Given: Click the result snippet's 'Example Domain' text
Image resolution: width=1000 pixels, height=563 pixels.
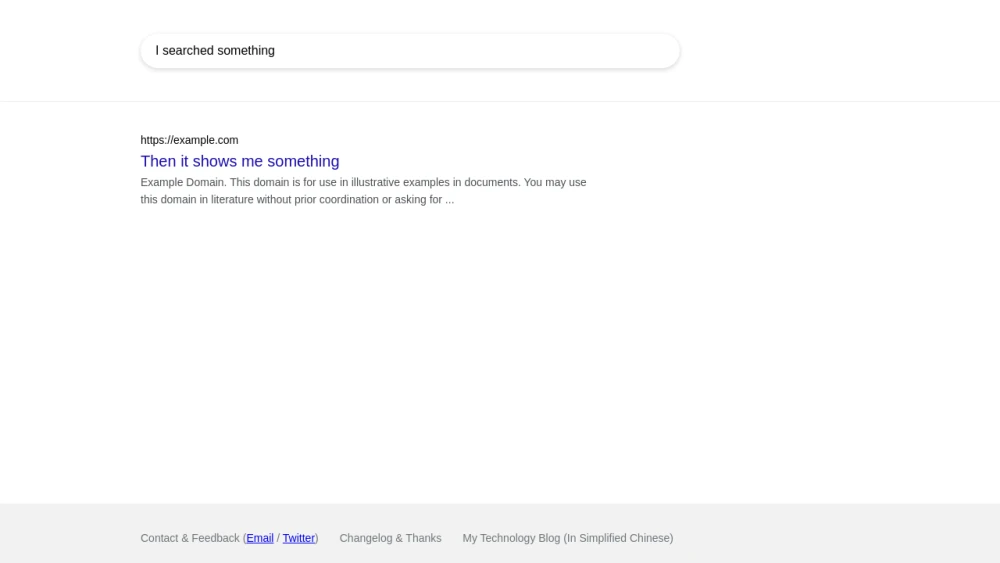Looking at the screenshot, I should [182, 182].
